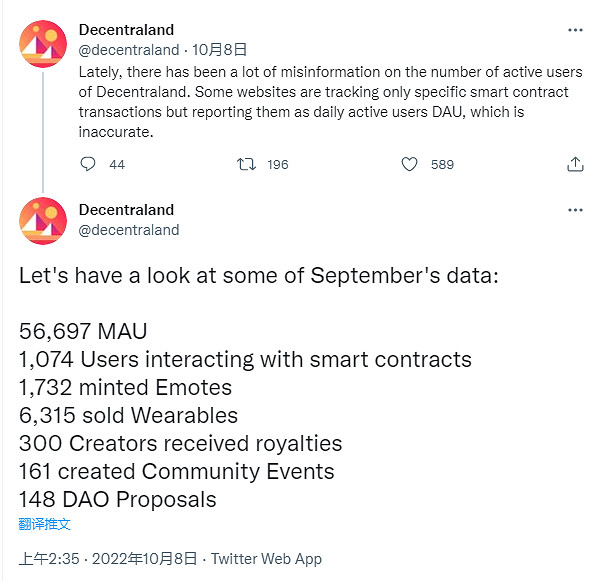Click the 44 replies count
The width and height of the screenshot is (601, 581).
pos(117,164)
